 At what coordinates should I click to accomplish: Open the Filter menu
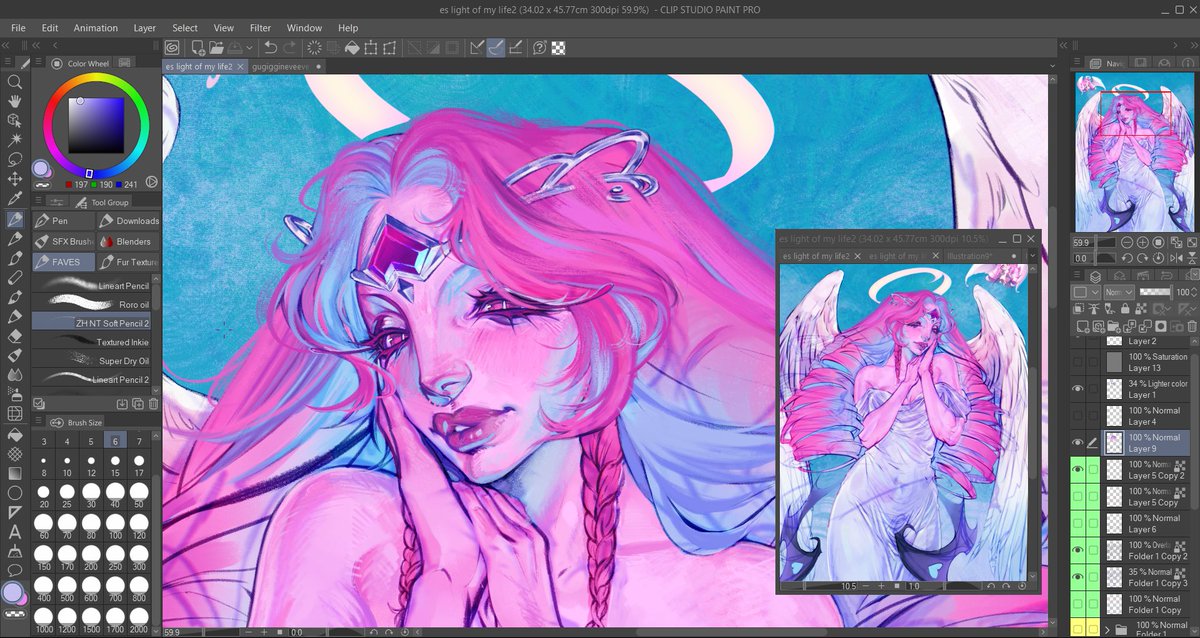pyautogui.click(x=260, y=28)
